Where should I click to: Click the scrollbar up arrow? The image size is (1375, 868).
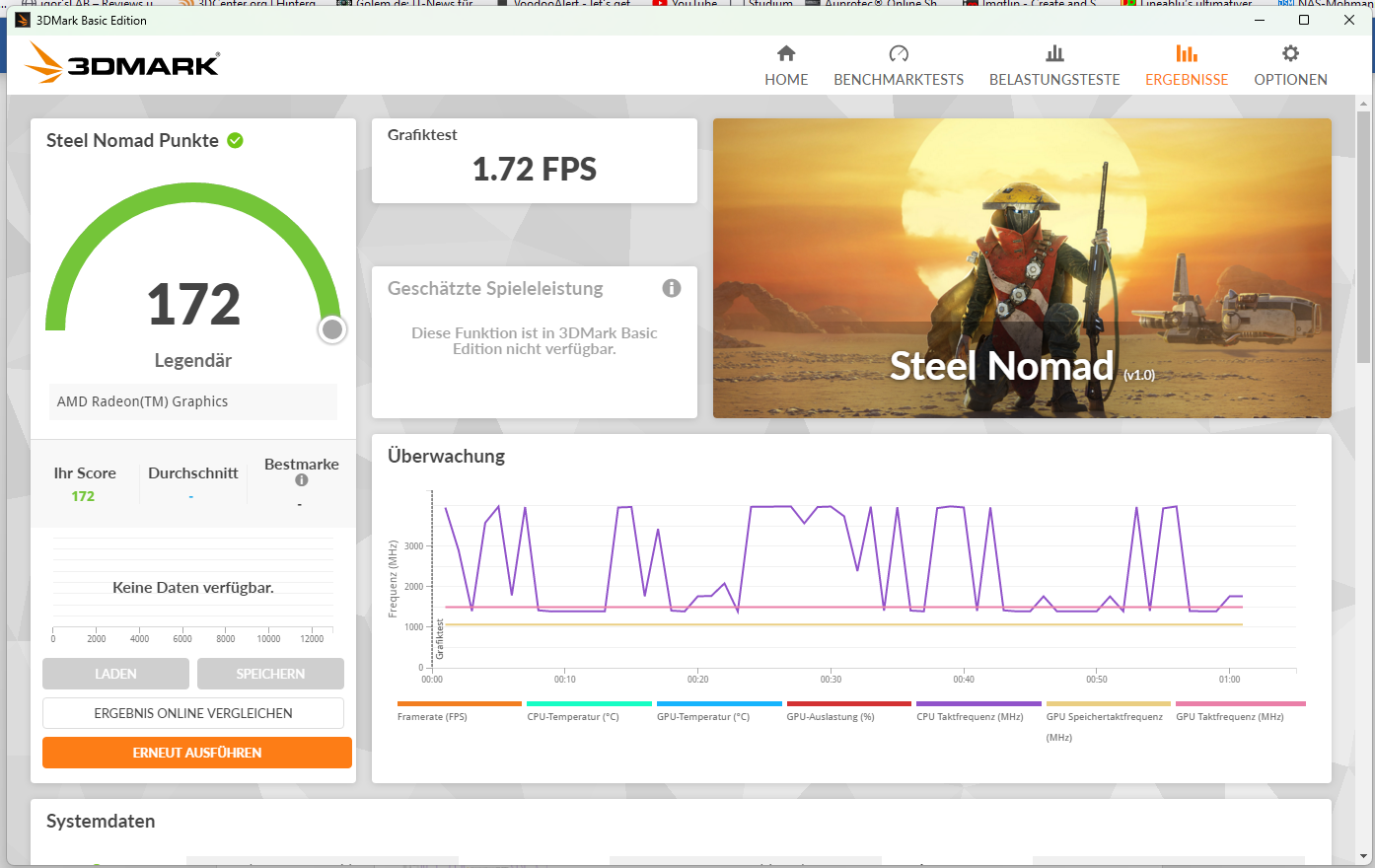click(x=1365, y=103)
